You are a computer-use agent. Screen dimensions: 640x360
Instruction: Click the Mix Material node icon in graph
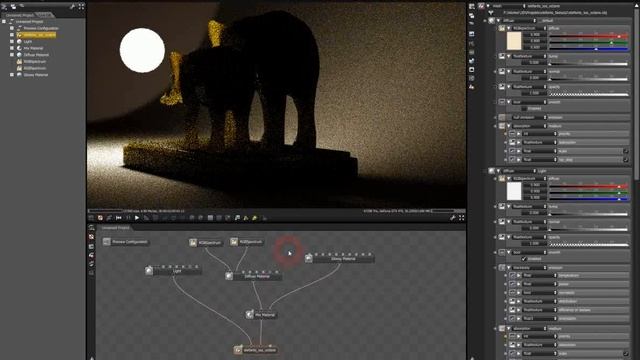[x=249, y=315]
